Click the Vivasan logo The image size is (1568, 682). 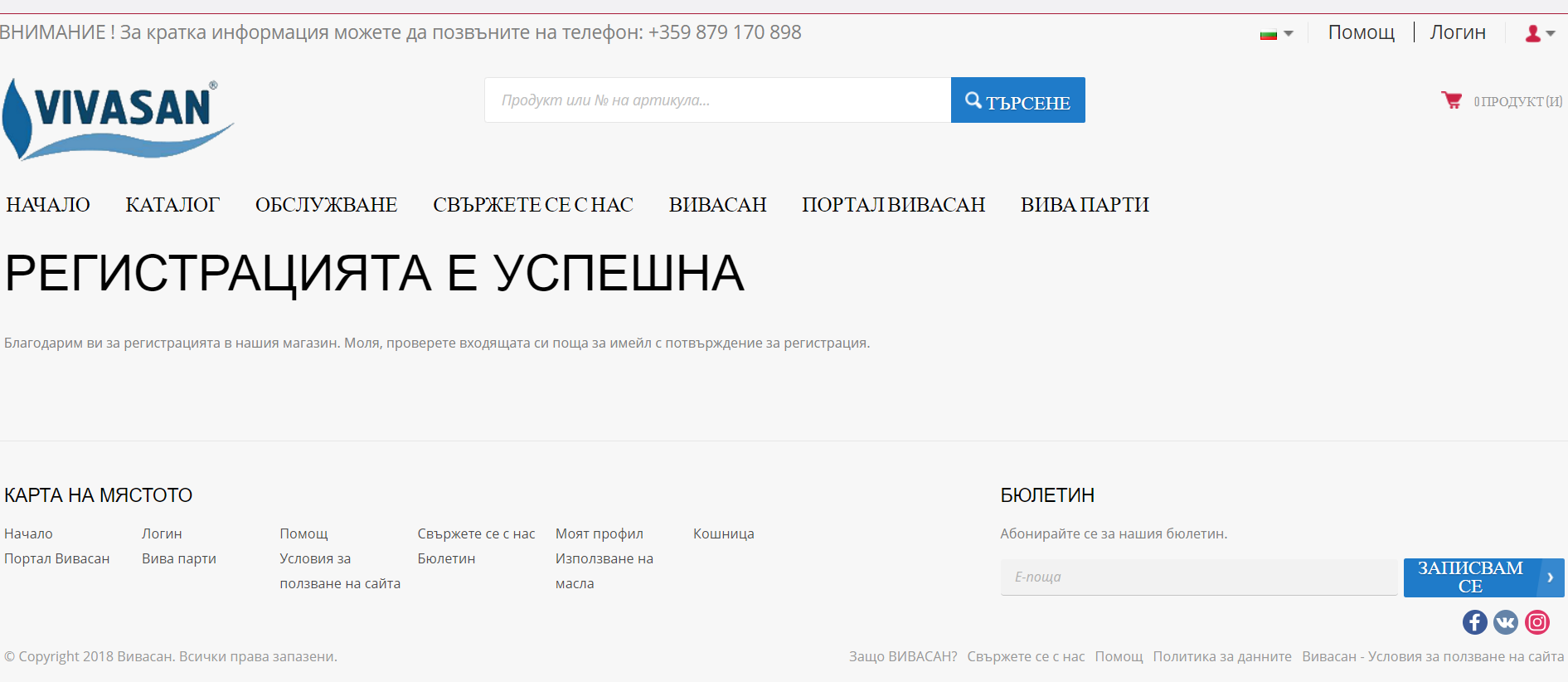click(119, 119)
